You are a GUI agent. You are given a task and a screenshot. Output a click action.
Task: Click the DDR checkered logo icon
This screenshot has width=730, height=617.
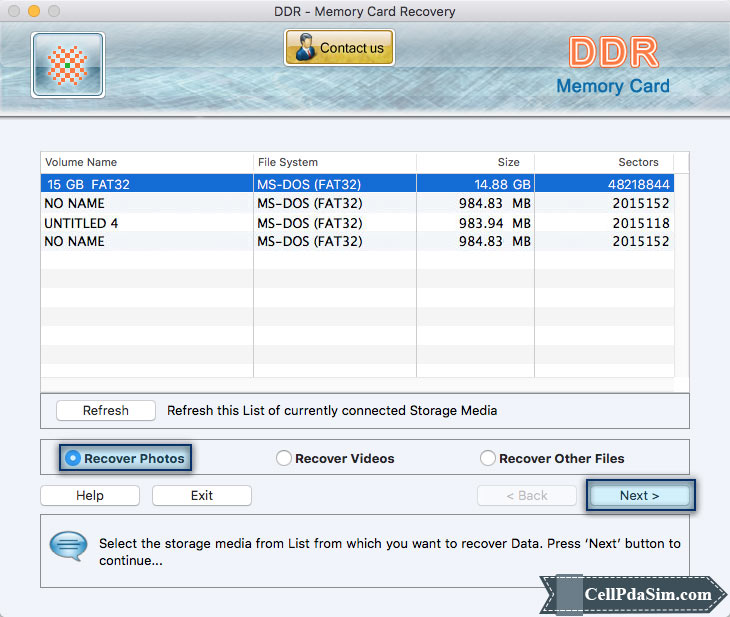(x=68, y=65)
